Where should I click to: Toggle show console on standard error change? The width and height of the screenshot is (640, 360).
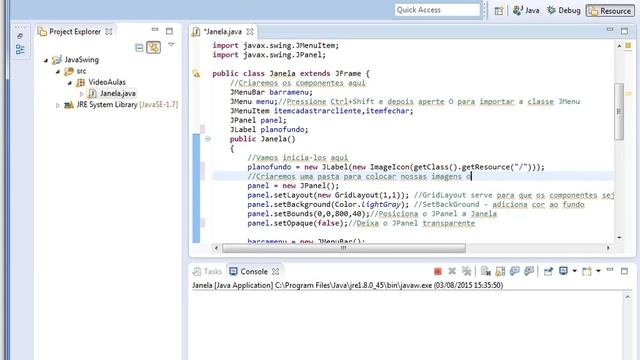(529, 271)
